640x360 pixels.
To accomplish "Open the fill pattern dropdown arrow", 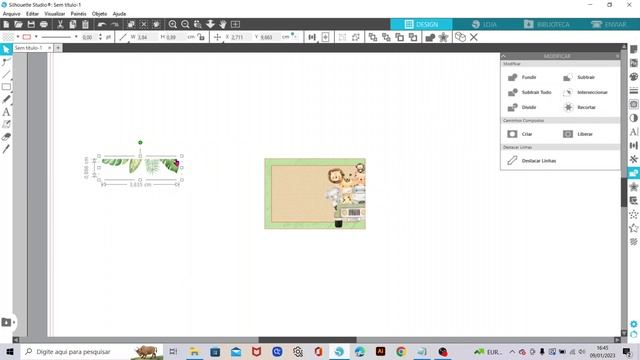I will [x=18, y=37].
